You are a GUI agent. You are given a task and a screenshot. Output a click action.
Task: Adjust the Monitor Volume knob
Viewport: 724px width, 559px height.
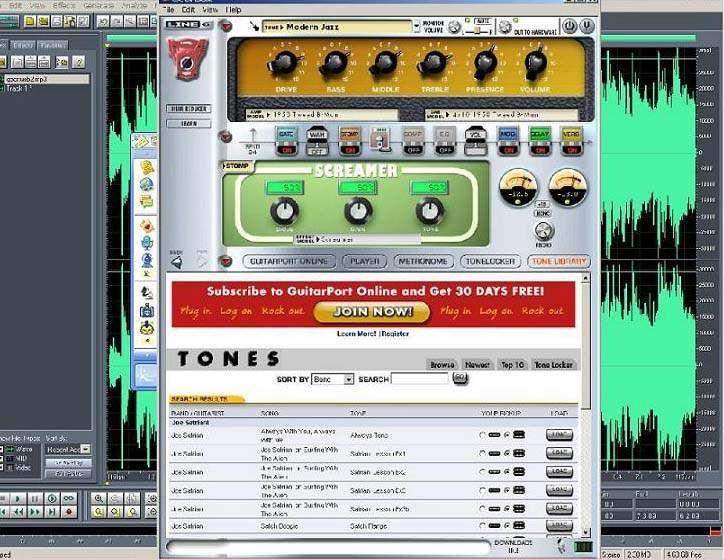[x=454, y=27]
